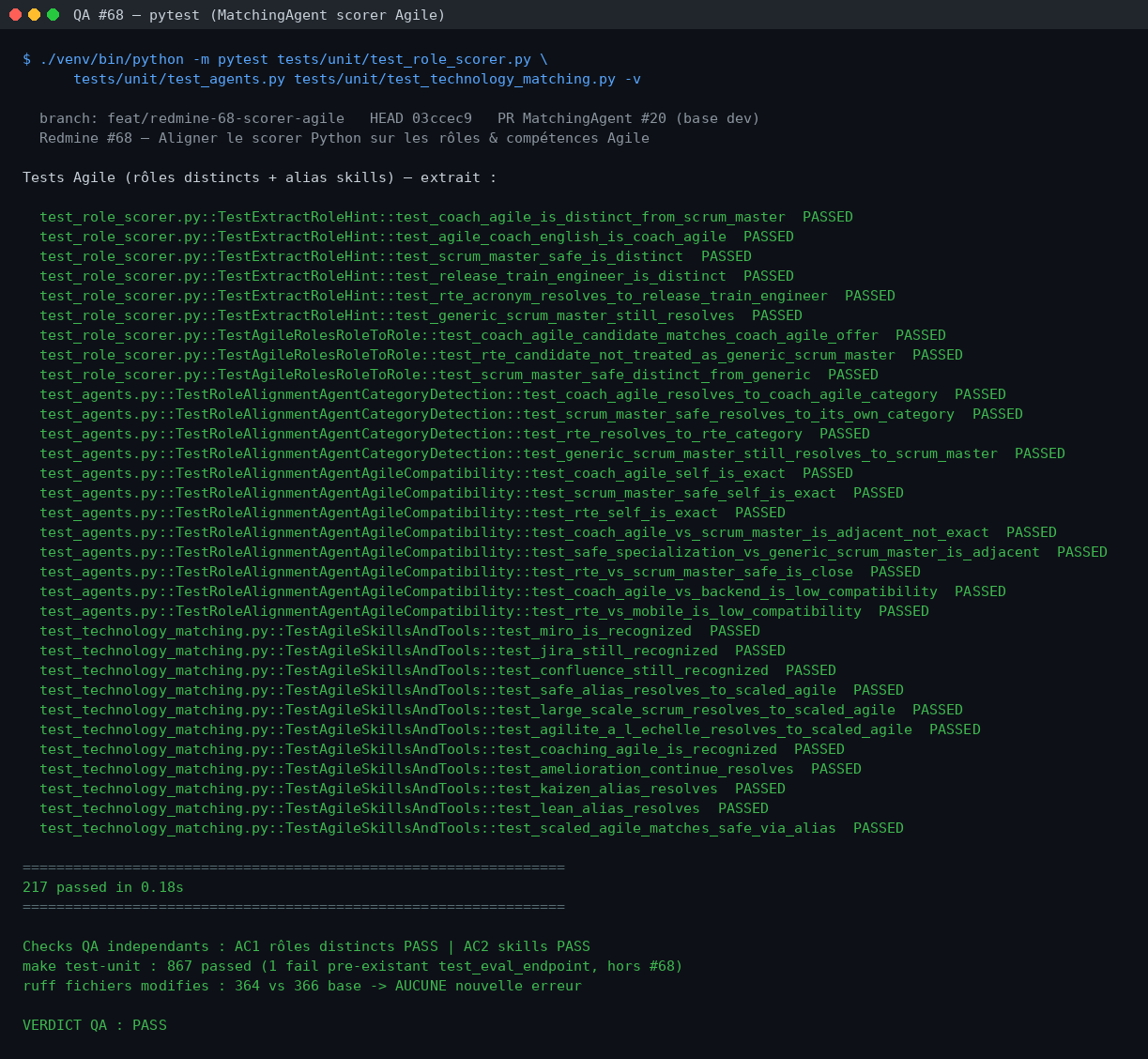The width and height of the screenshot is (1148, 1059).
Task: Click the 'VERDICT QA : PASS' line
Action: pos(95,1025)
